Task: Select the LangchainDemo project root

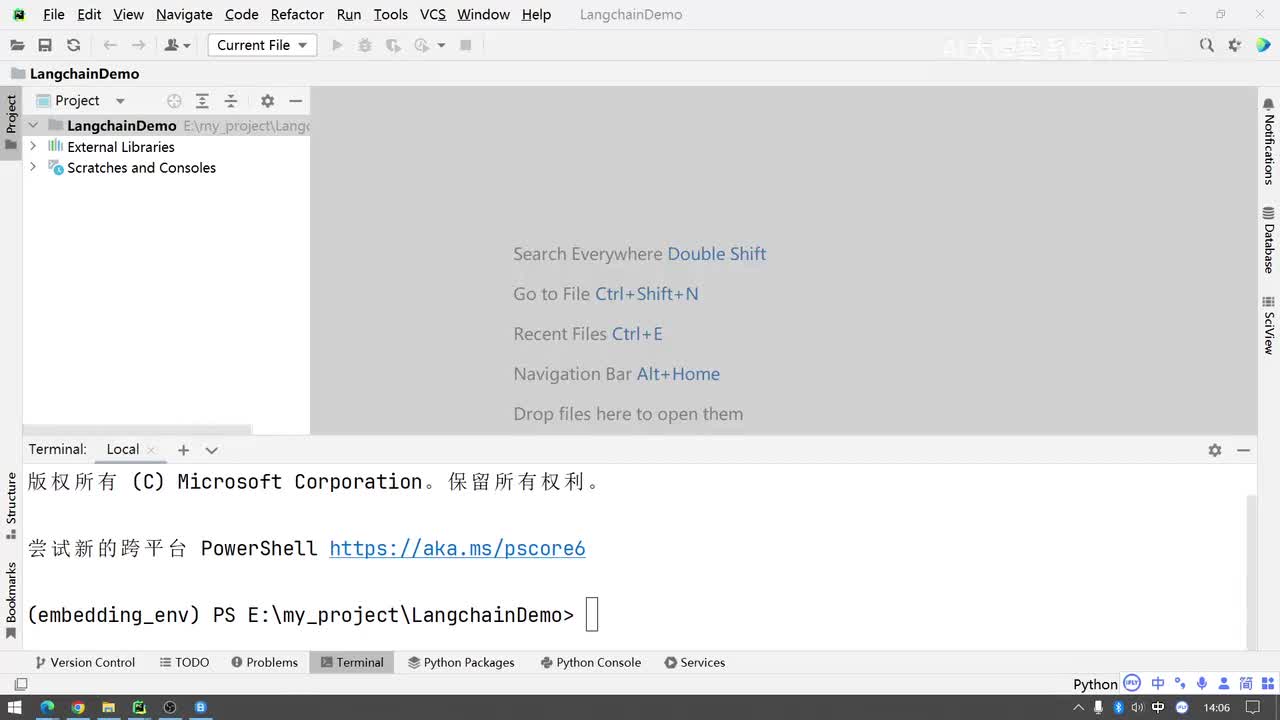Action: click(122, 126)
